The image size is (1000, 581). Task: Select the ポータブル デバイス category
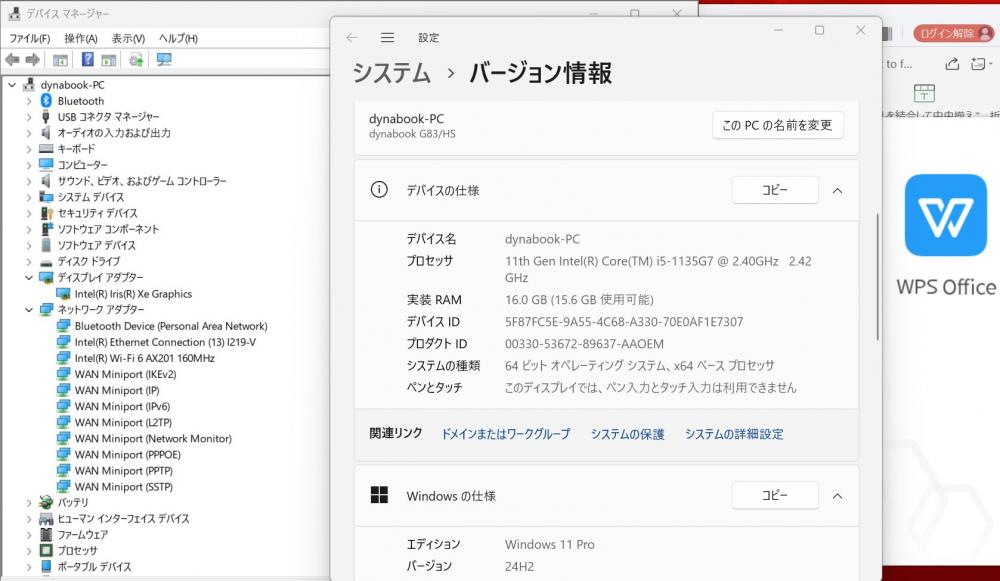pyautogui.click(x=94, y=566)
